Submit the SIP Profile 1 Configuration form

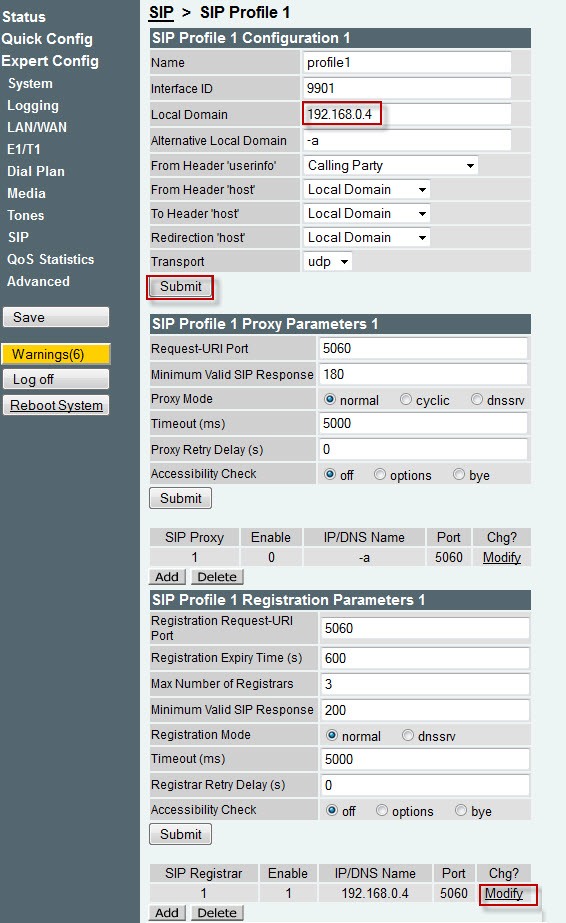click(x=181, y=287)
